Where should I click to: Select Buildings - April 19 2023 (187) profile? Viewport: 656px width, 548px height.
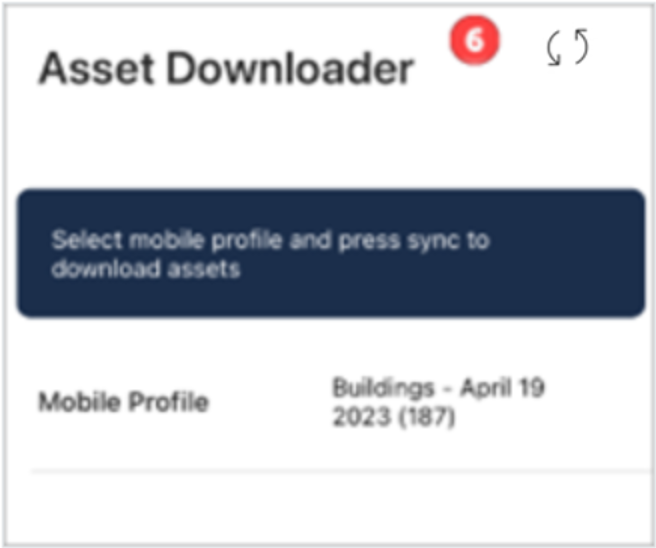[x=438, y=402]
